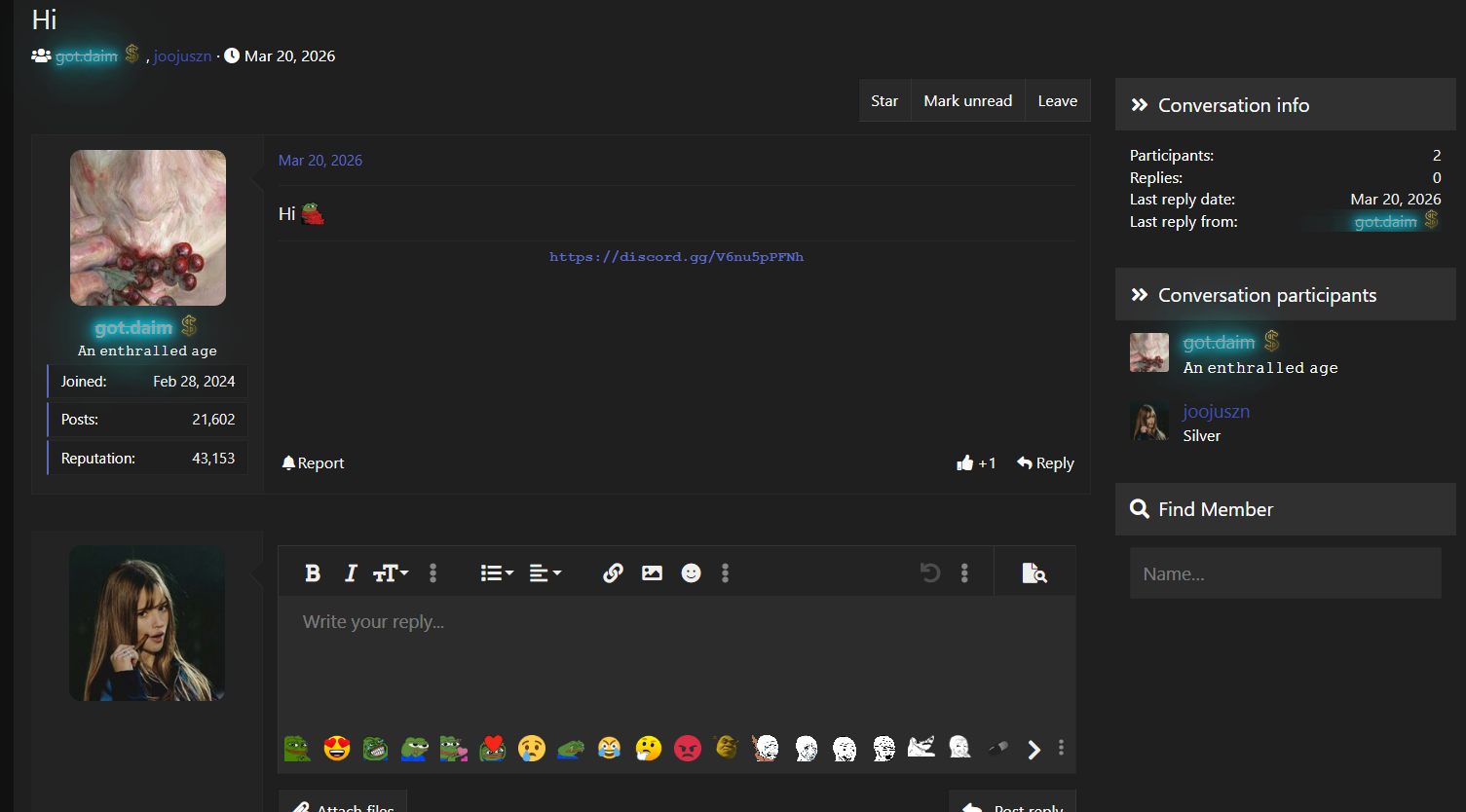The height and width of the screenshot is (812, 1466).
Task: Click the undo icon in the editor
Action: (x=930, y=573)
